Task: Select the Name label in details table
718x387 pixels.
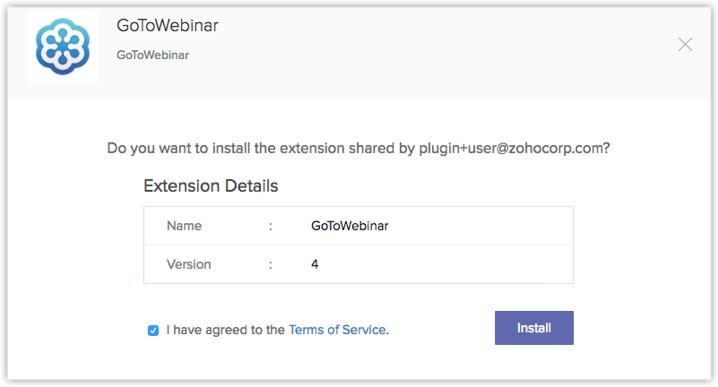Action: pyautogui.click(x=184, y=226)
